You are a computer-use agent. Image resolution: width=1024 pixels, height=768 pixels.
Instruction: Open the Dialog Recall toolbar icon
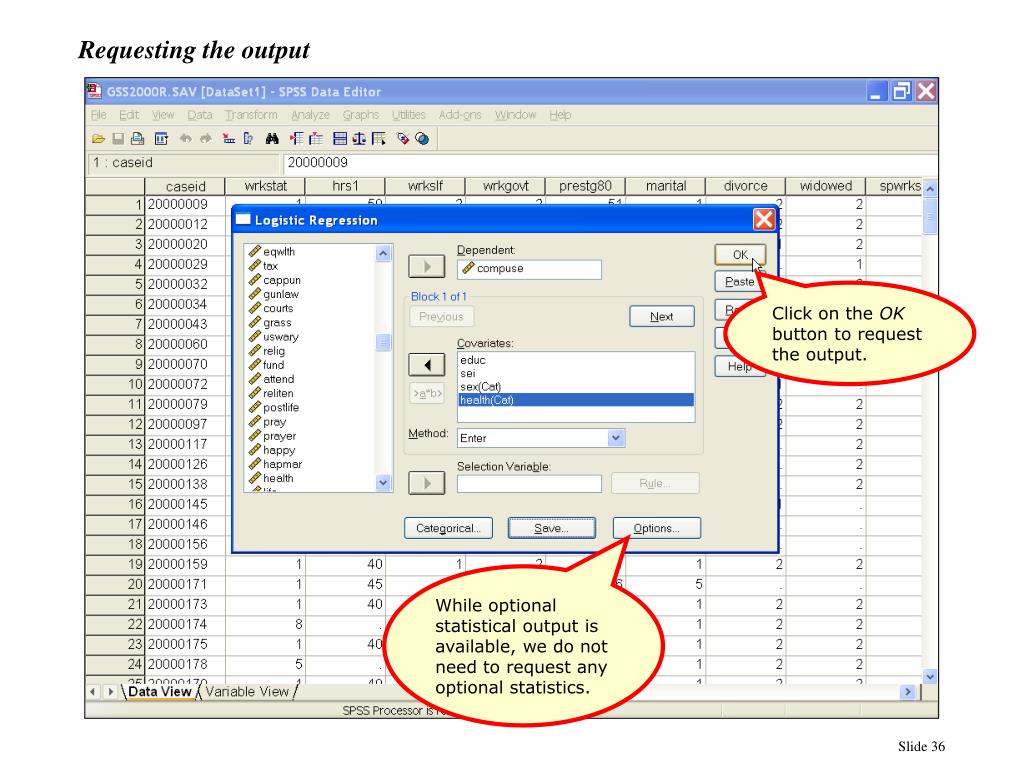click(161, 138)
